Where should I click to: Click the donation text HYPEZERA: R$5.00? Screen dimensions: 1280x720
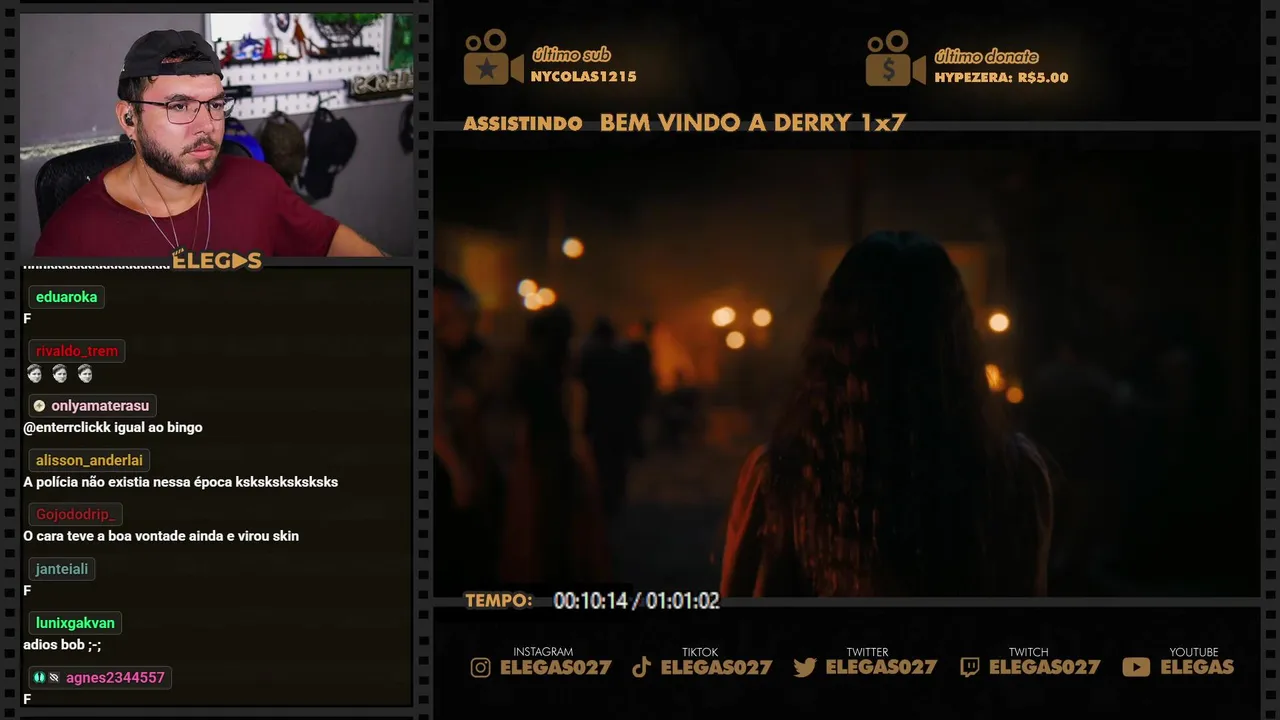[1001, 78]
